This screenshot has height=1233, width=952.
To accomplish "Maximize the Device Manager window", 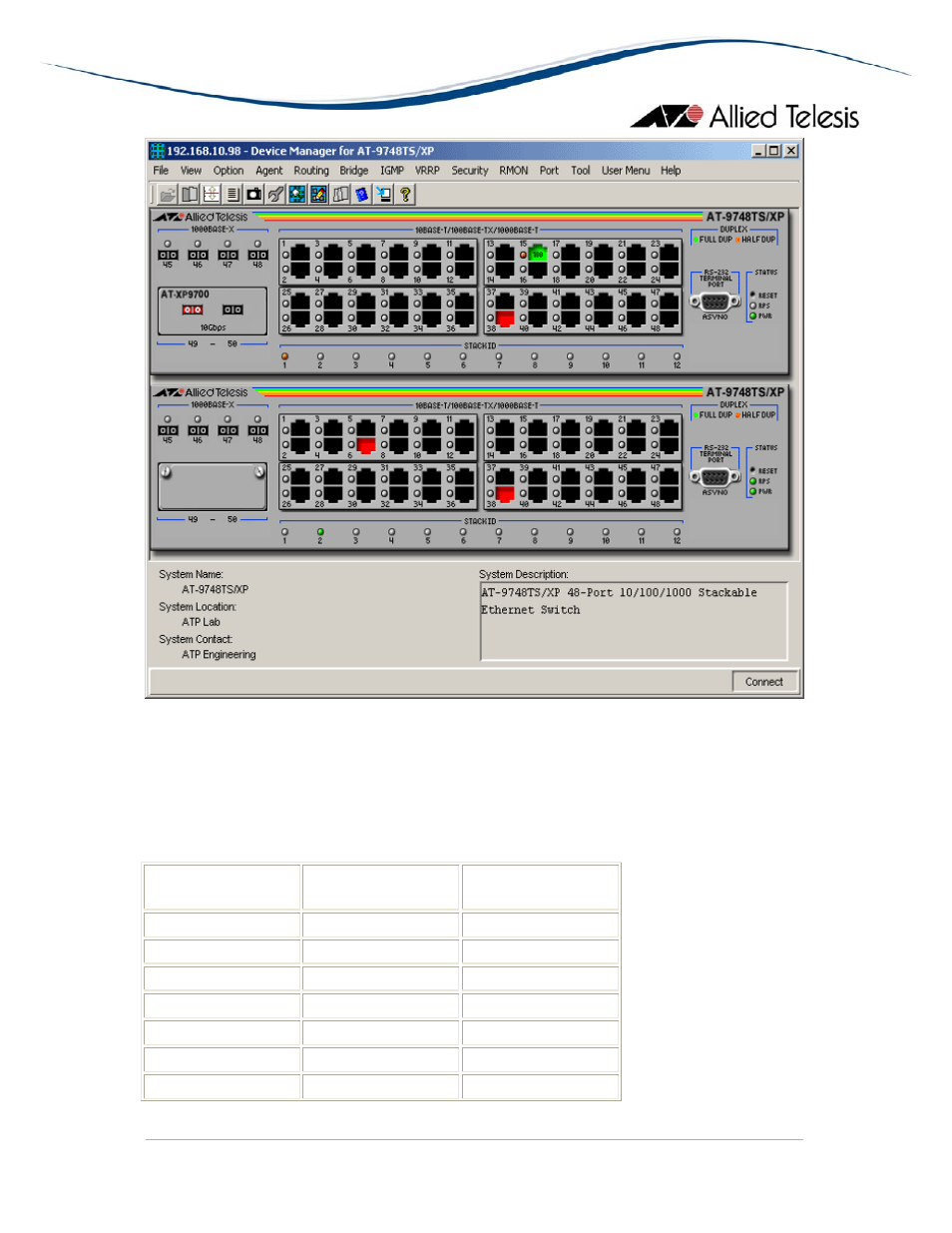I will tap(773, 151).
